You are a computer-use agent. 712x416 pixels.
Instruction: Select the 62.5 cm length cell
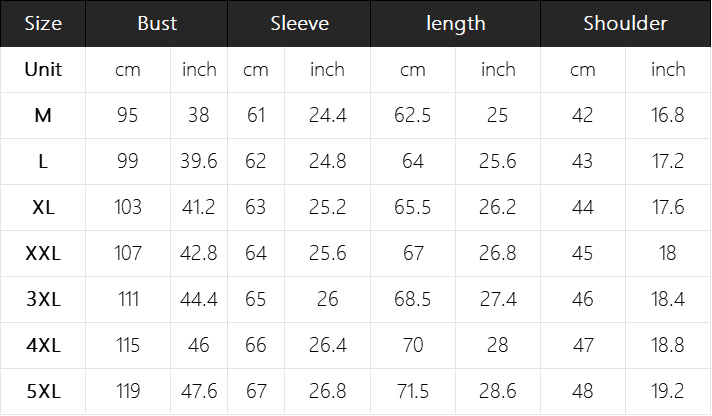412,115
